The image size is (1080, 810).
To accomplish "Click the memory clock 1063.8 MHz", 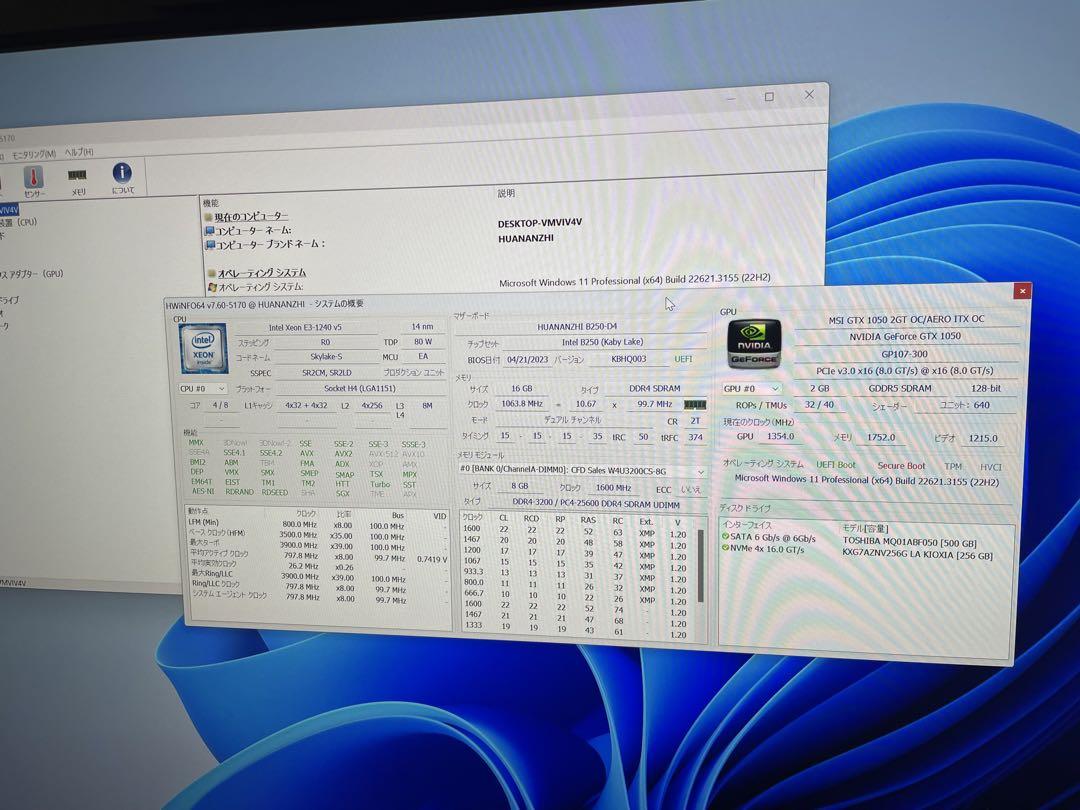I will 521,404.
